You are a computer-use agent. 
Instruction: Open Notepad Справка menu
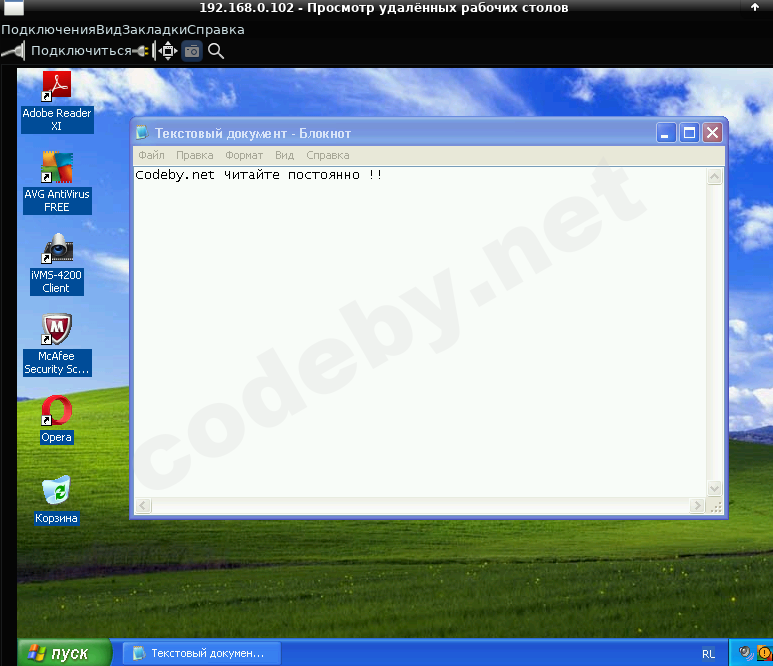[328, 155]
